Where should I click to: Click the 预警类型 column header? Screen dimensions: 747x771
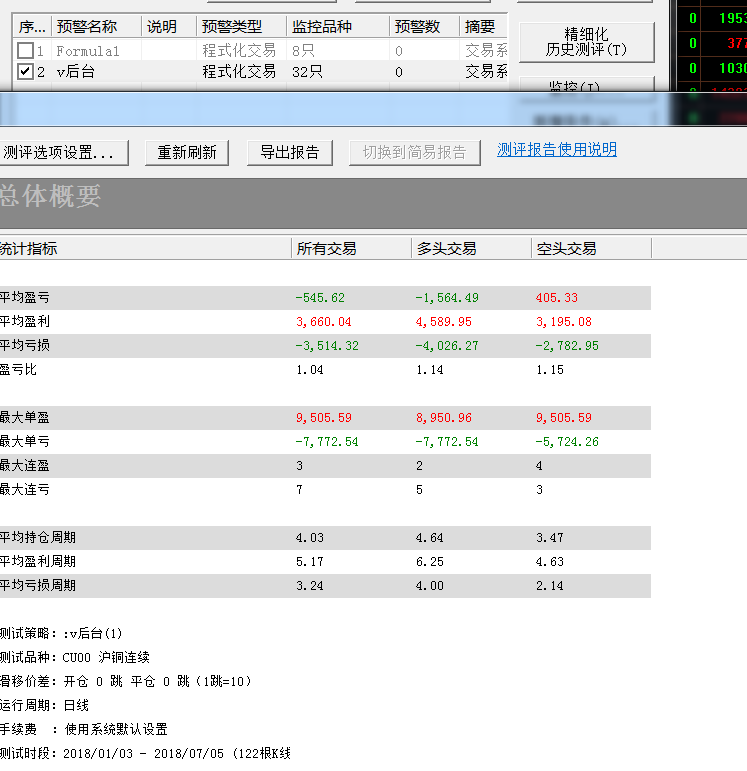pos(241,27)
